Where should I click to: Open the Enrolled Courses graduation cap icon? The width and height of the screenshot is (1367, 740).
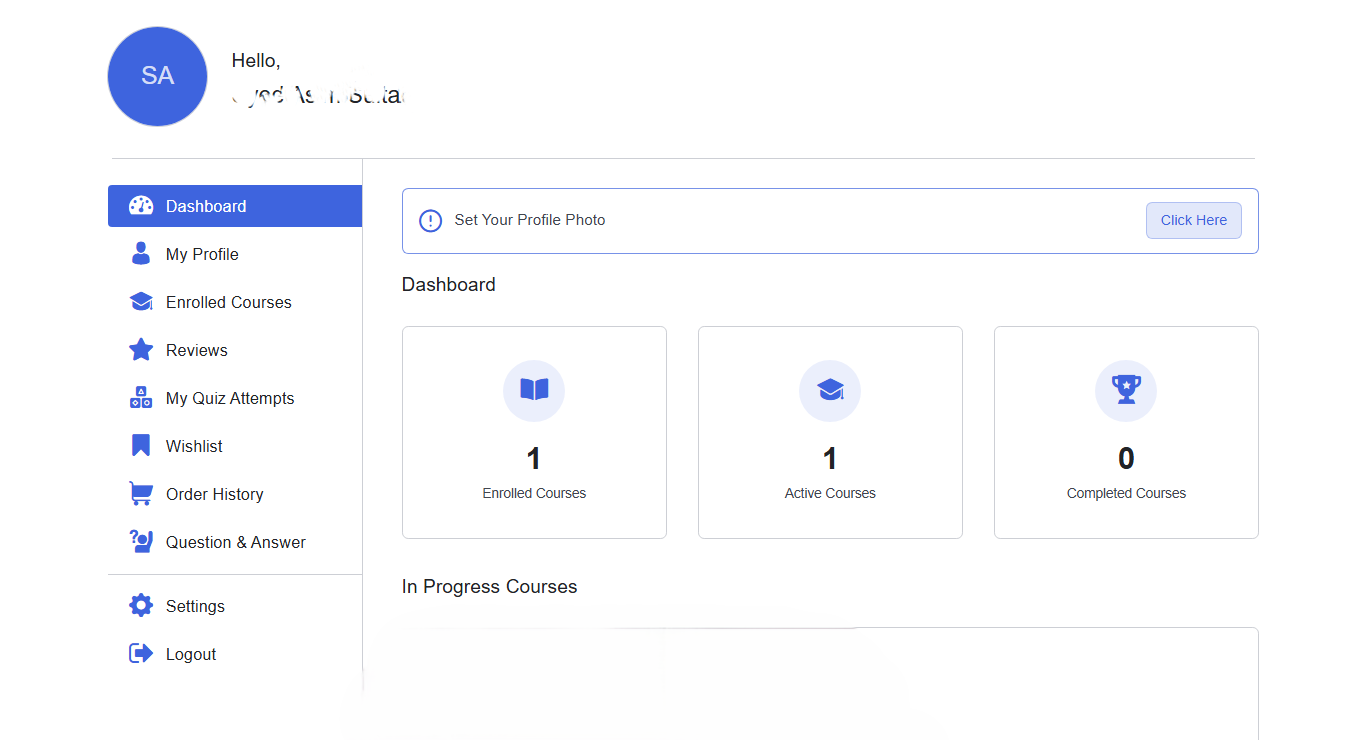click(x=139, y=301)
